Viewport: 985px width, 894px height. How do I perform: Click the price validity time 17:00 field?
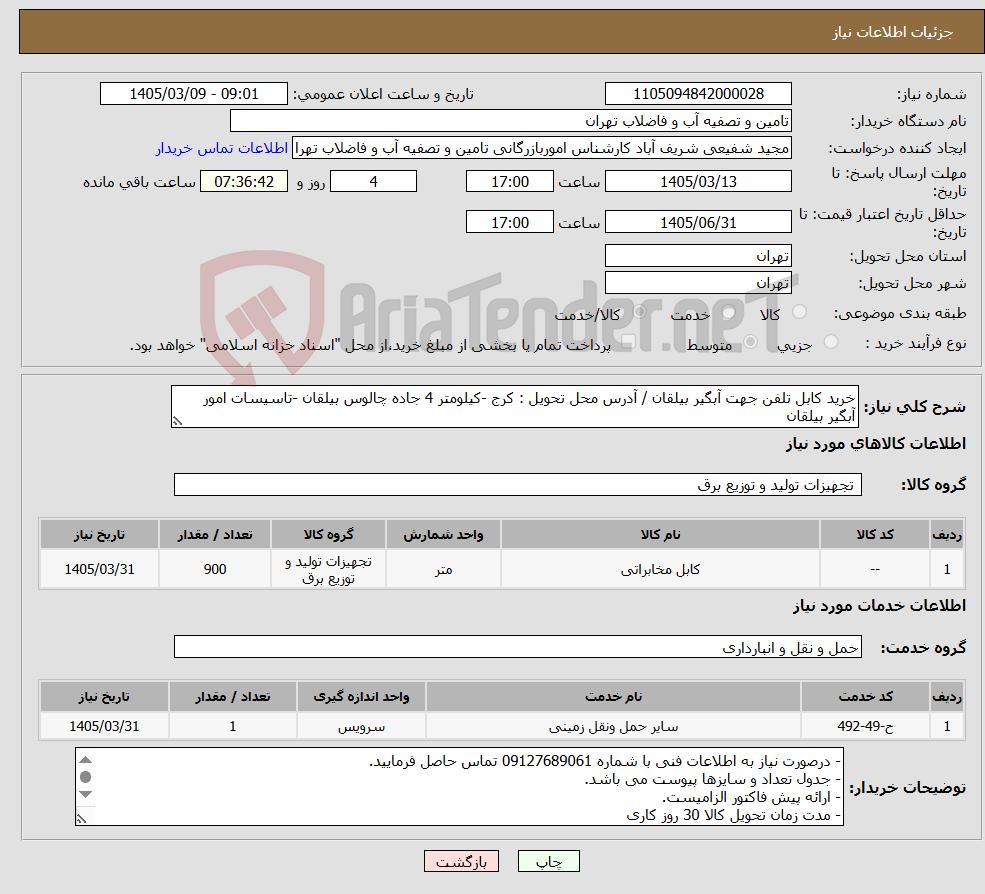(x=509, y=222)
